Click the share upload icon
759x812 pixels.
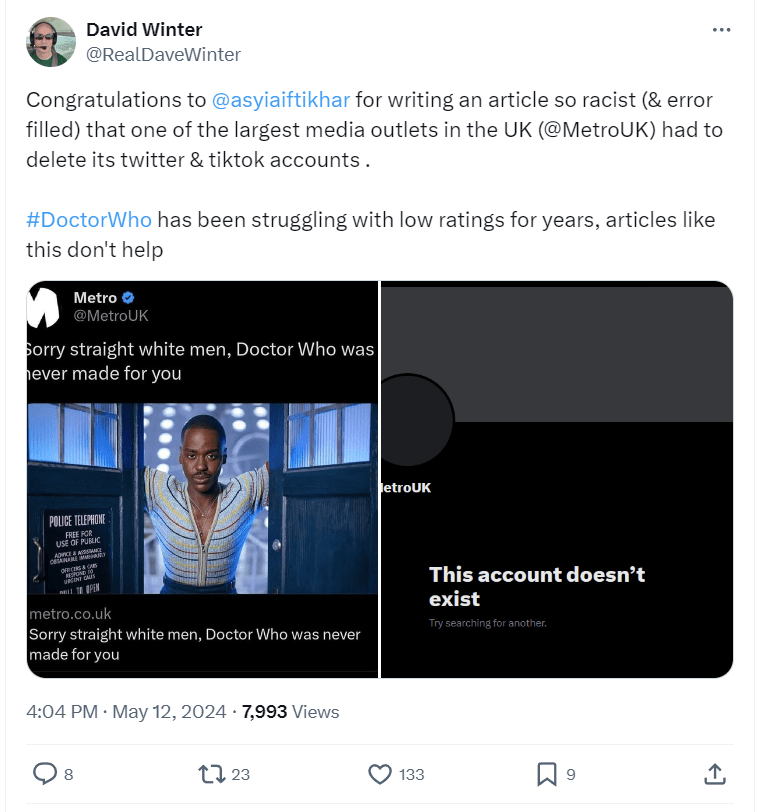click(715, 773)
